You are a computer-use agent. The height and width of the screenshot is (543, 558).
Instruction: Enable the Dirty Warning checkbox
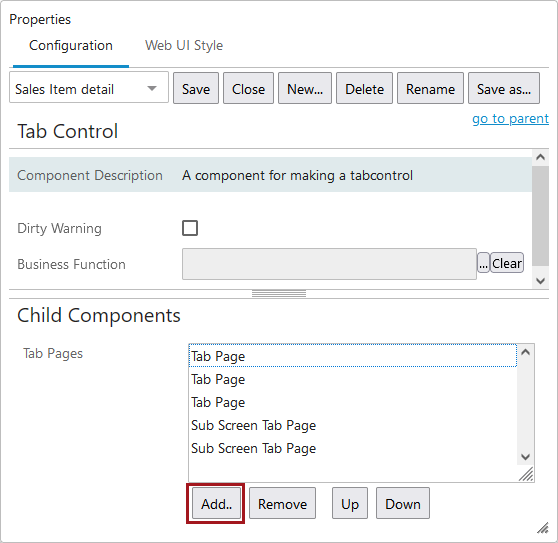pyautogui.click(x=190, y=228)
